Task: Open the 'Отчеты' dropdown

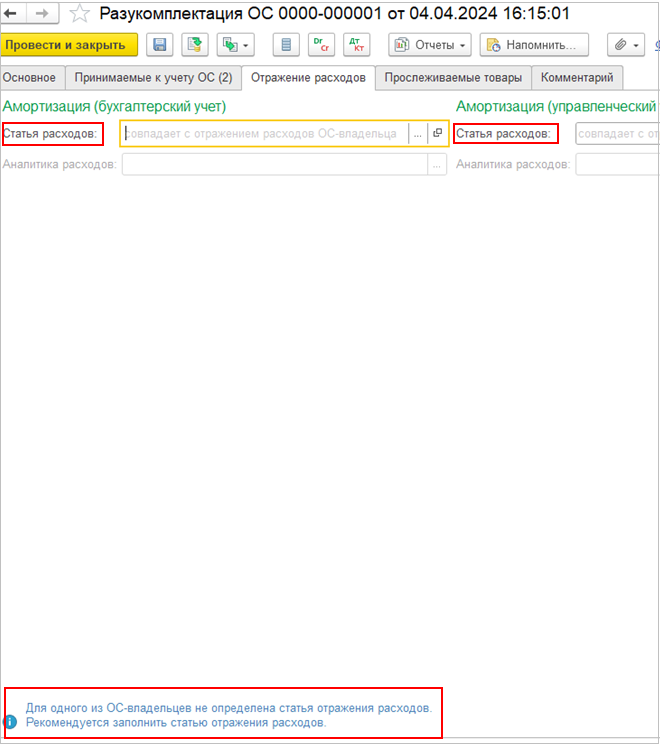Action: coord(430,45)
